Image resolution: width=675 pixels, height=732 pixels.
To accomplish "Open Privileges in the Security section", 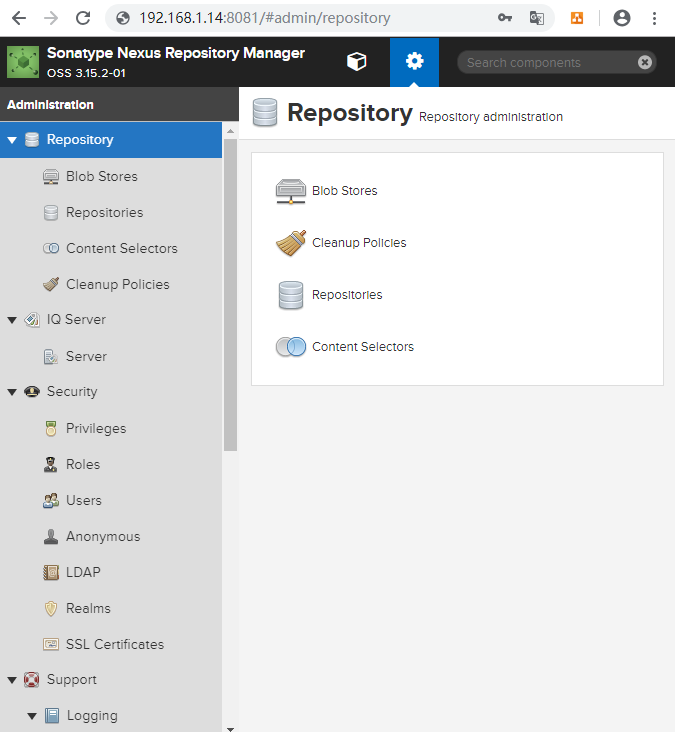I will point(96,429).
